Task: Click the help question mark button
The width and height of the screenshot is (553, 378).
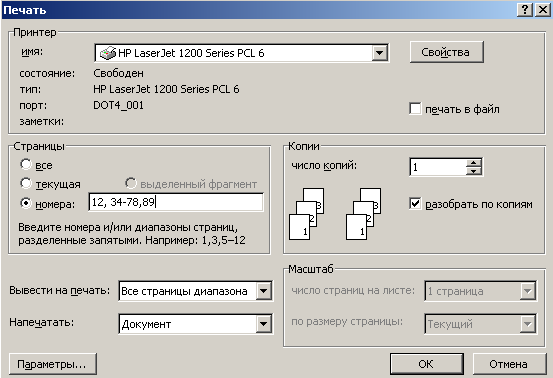Action: [x=525, y=10]
